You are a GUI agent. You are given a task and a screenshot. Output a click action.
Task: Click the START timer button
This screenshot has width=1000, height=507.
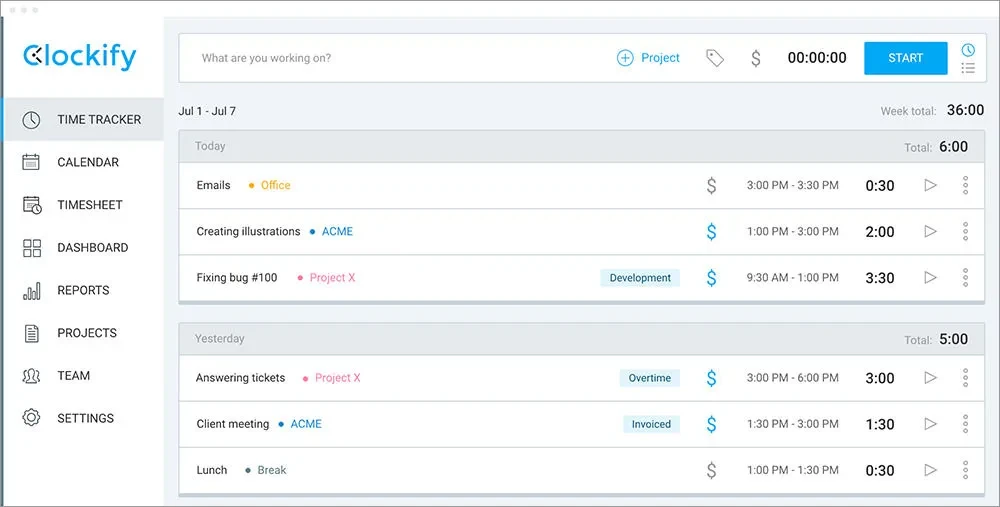click(906, 58)
